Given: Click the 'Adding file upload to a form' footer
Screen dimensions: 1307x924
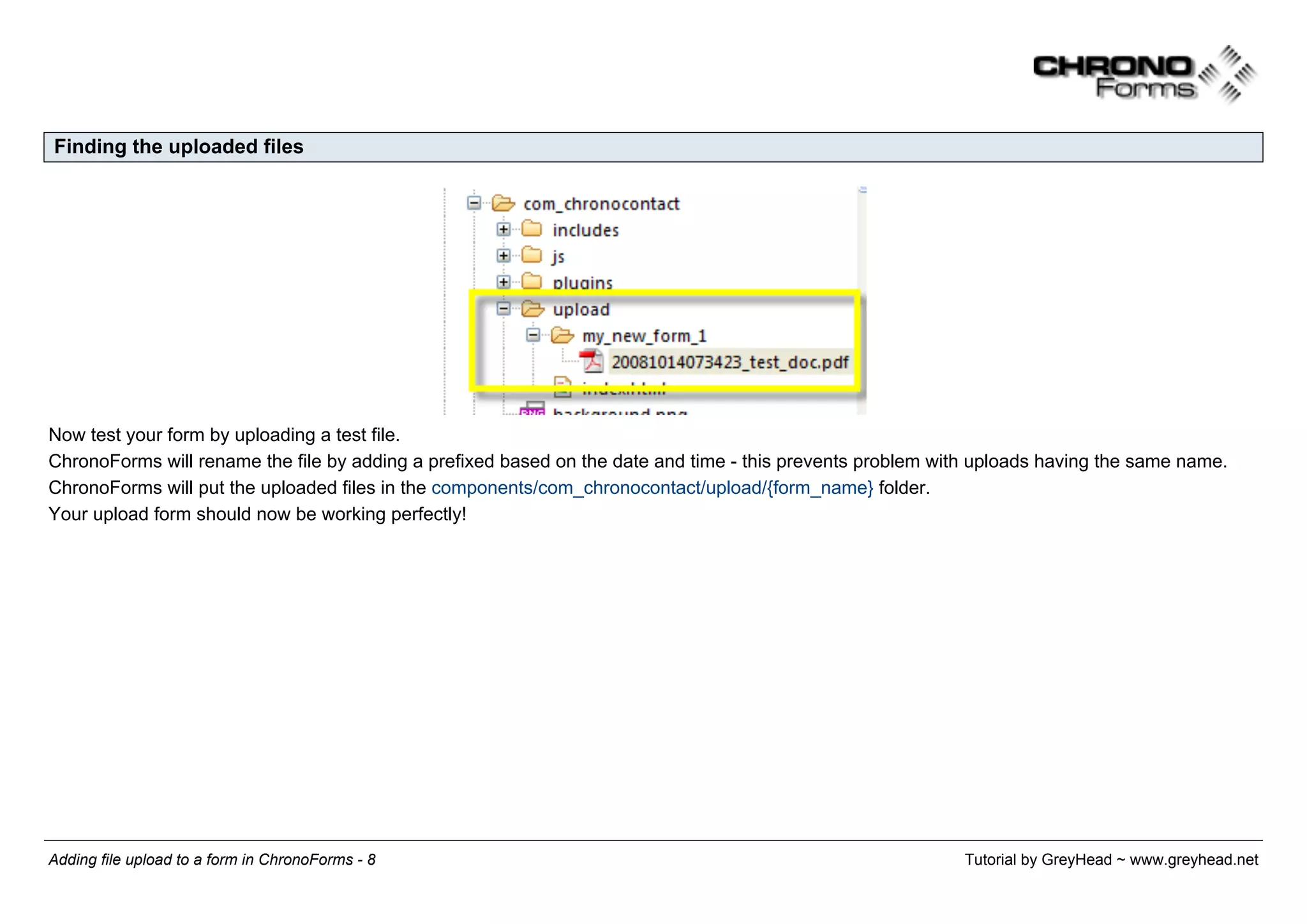Looking at the screenshot, I should [x=212, y=860].
